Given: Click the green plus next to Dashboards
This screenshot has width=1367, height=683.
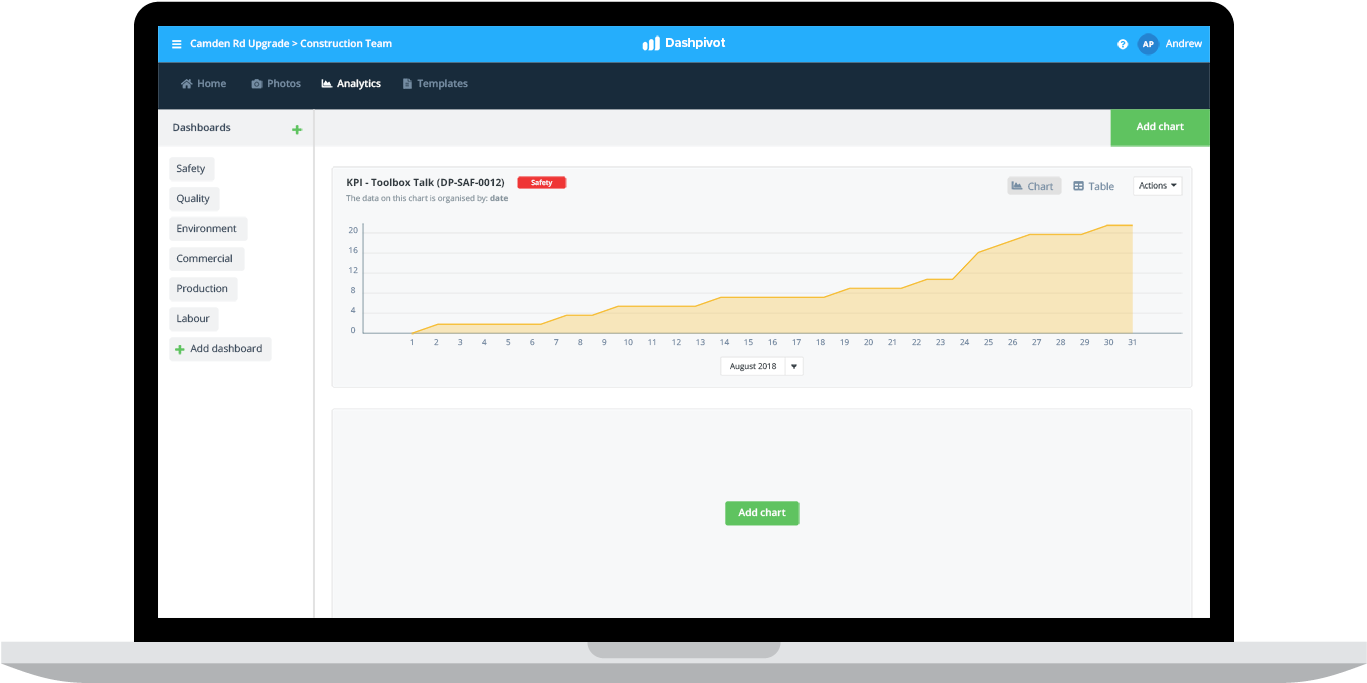Looking at the screenshot, I should coord(296,130).
